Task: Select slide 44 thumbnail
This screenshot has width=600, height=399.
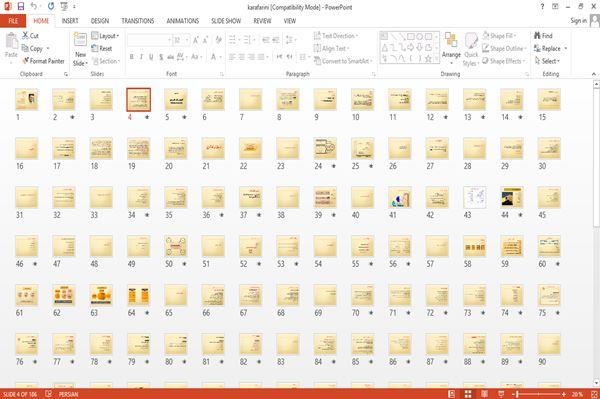Action: coord(512,197)
